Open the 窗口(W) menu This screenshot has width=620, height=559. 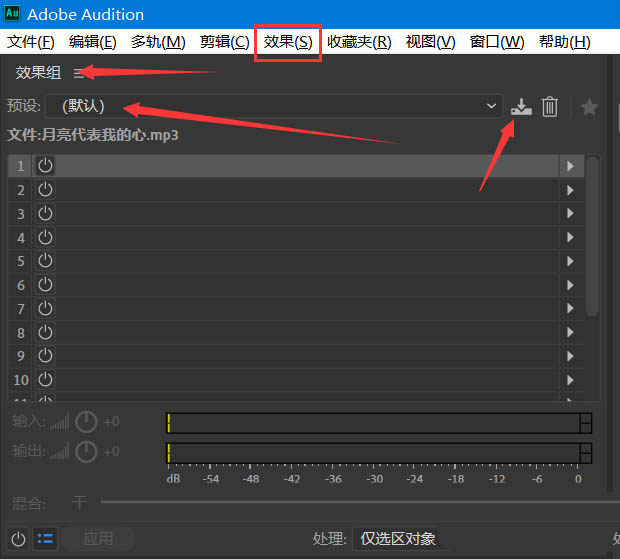click(497, 42)
